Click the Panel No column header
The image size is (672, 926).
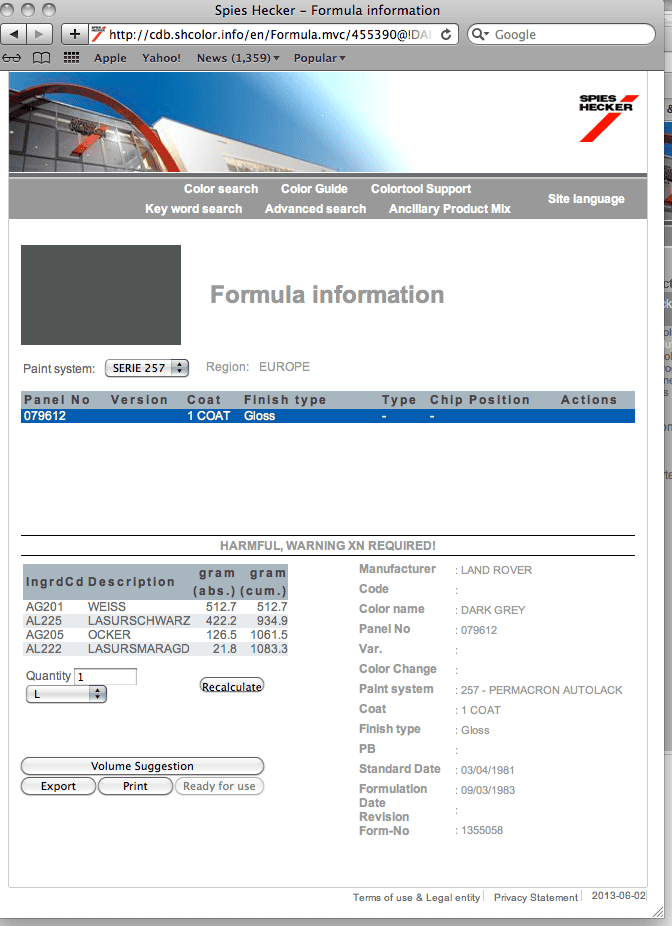click(x=57, y=400)
